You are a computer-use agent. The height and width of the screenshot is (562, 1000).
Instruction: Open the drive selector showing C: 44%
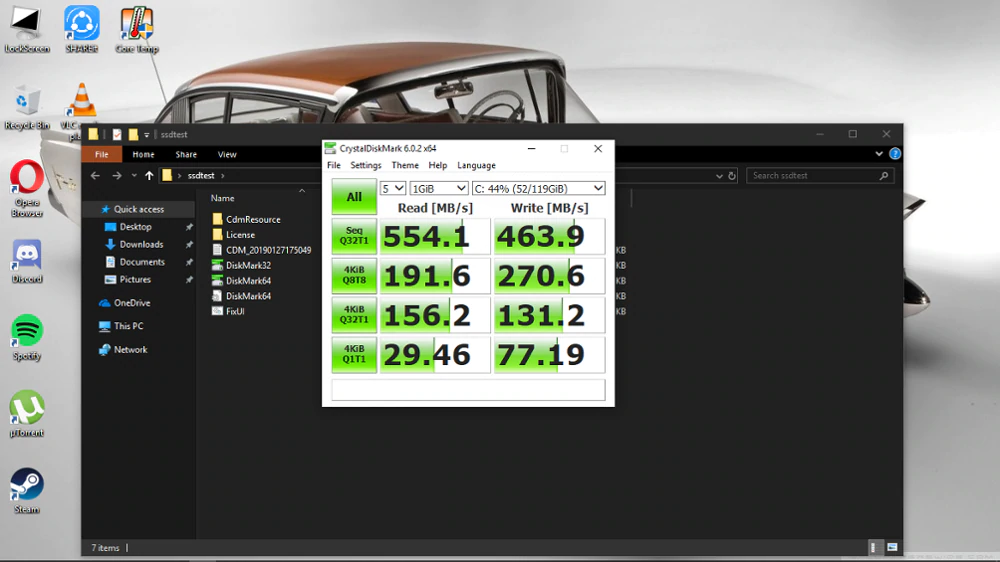tap(538, 188)
